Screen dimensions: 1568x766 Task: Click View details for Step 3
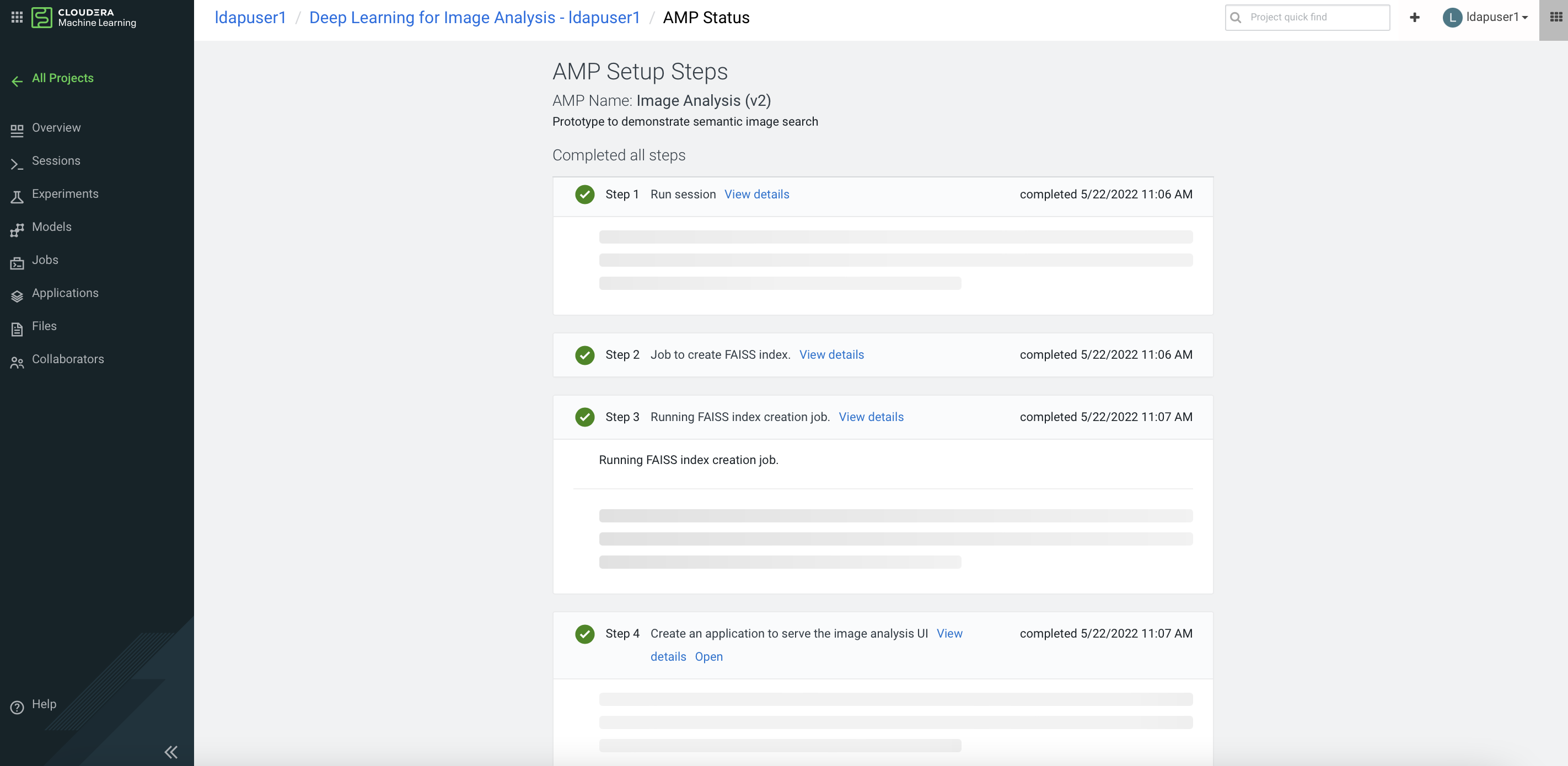pos(871,417)
